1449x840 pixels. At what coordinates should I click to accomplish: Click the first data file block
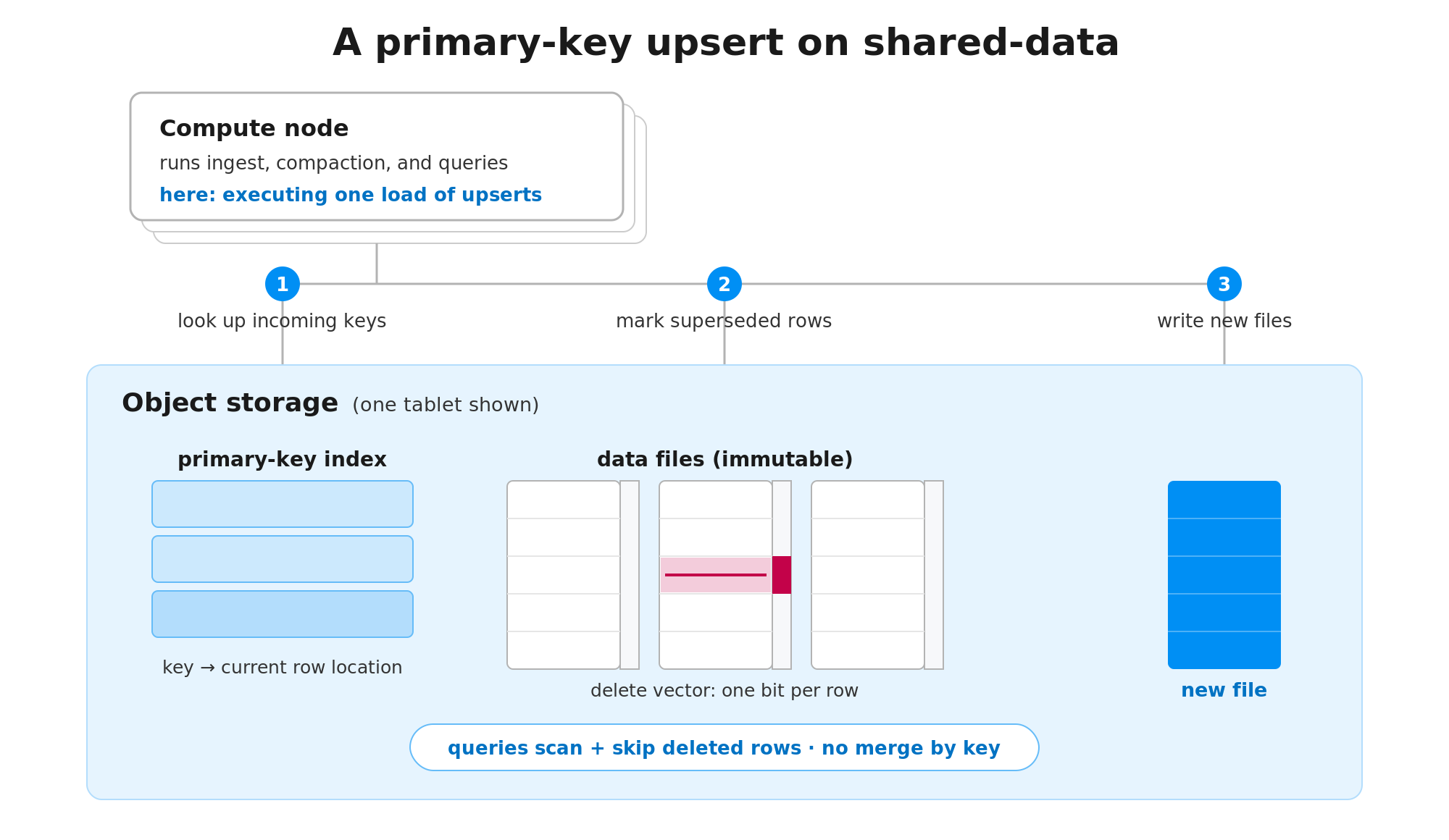[x=564, y=575]
